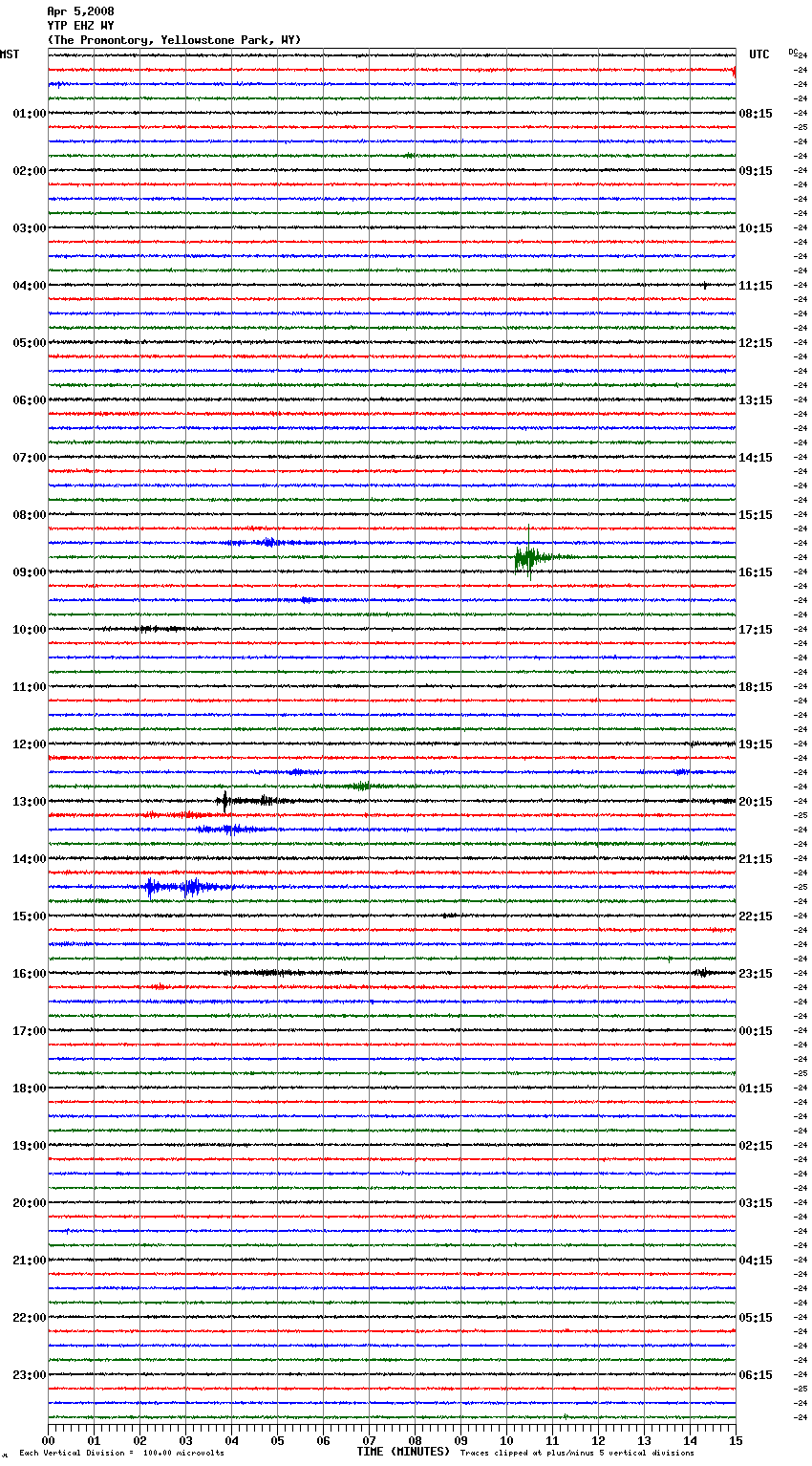The height and width of the screenshot is (1466, 812).
Task: Click the blue seismic event on the 14:30 trace
Action: 186,887
